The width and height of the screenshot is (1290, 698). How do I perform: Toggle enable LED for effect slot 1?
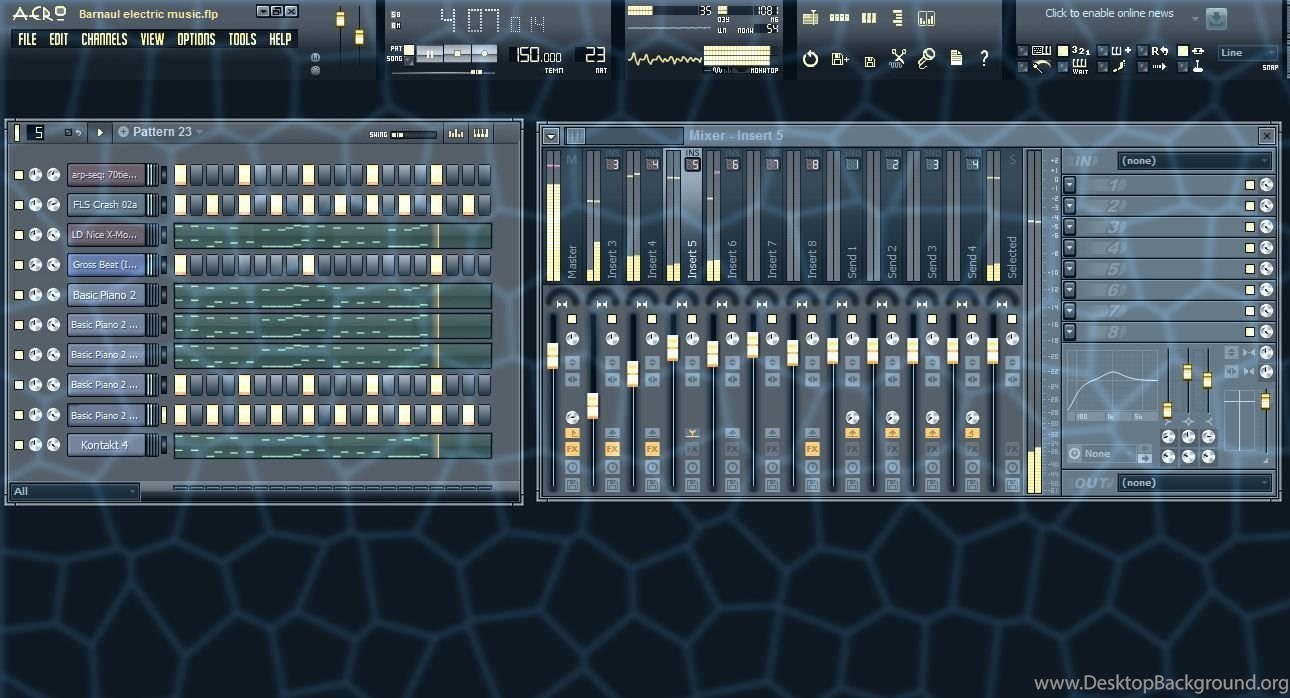pyautogui.click(x=1250, y=185)
